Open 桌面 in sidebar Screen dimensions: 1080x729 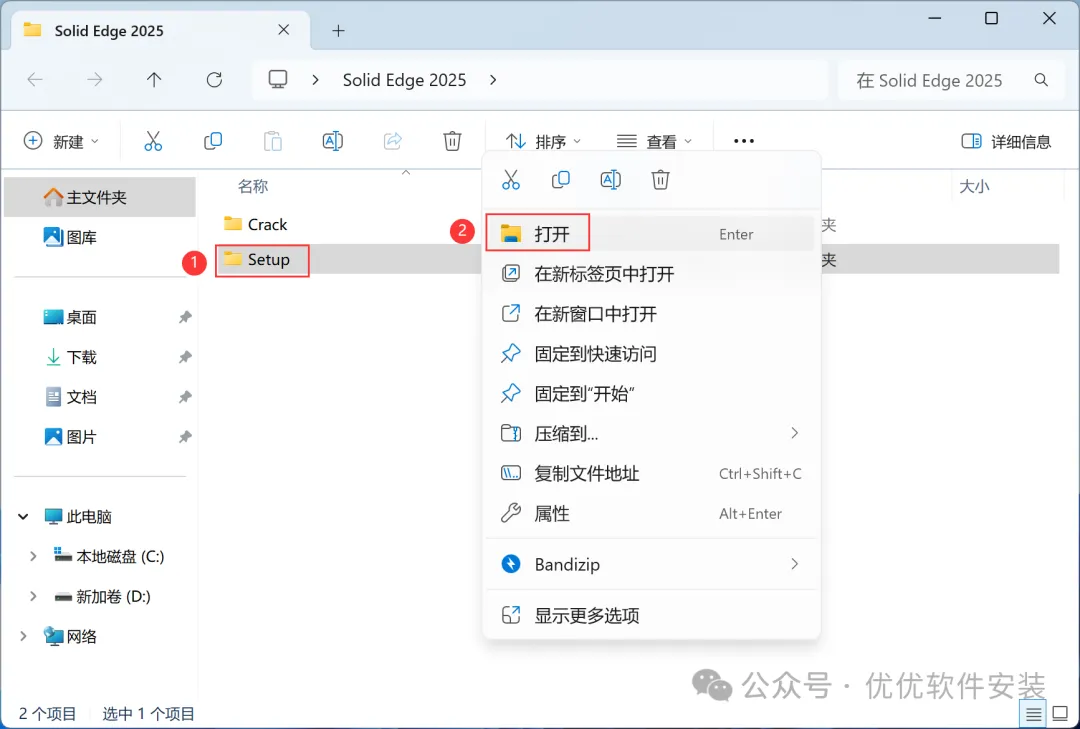[x=70, y=317]
